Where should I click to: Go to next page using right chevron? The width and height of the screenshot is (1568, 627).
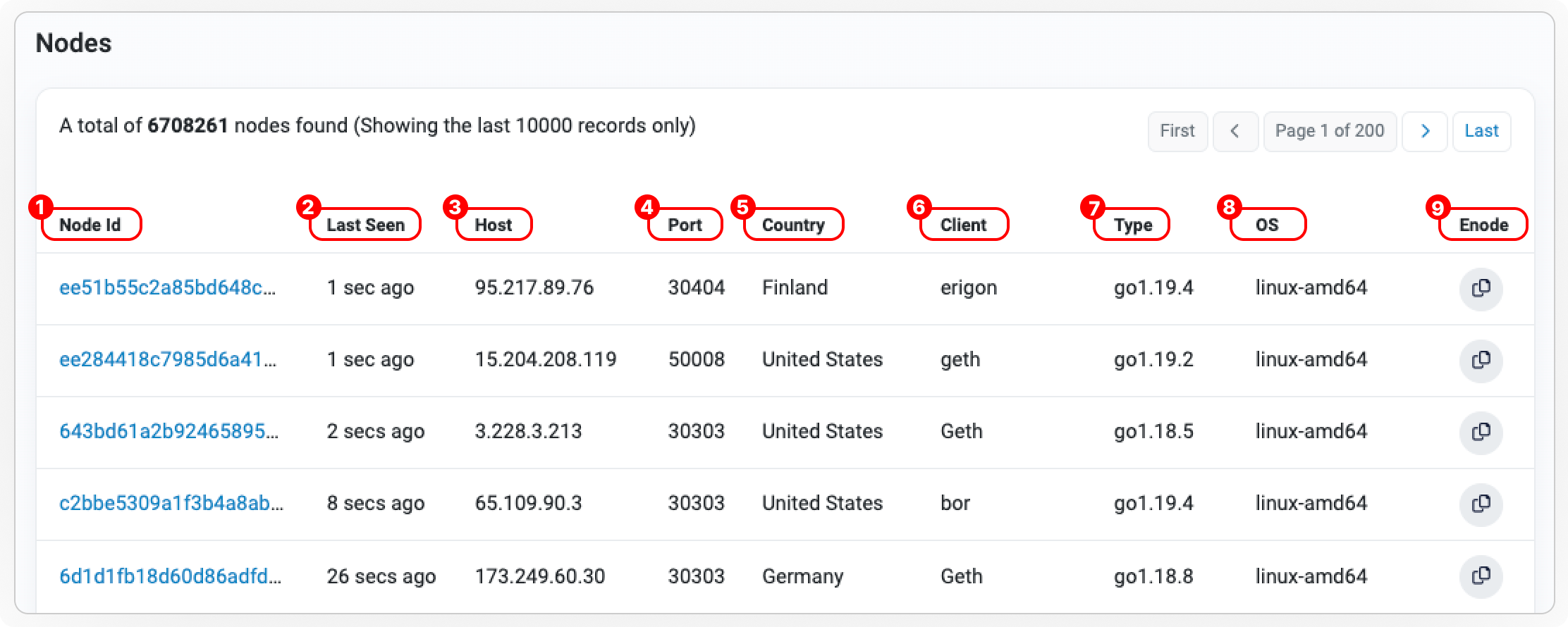[x=1424, y=131]
